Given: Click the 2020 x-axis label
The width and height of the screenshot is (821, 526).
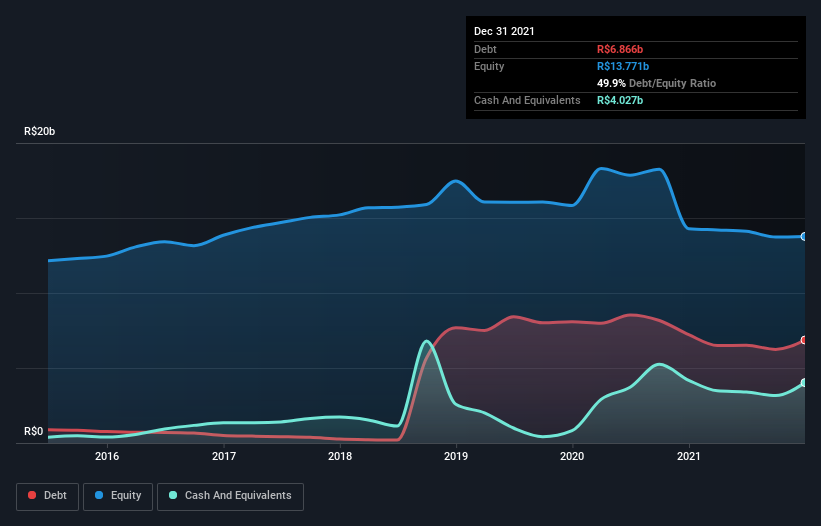Looking at the screenshot, I should tap(572, 456).
